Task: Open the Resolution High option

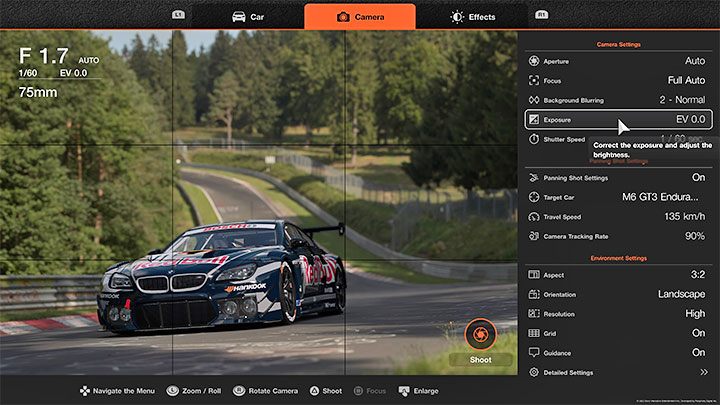Action: 693,314
